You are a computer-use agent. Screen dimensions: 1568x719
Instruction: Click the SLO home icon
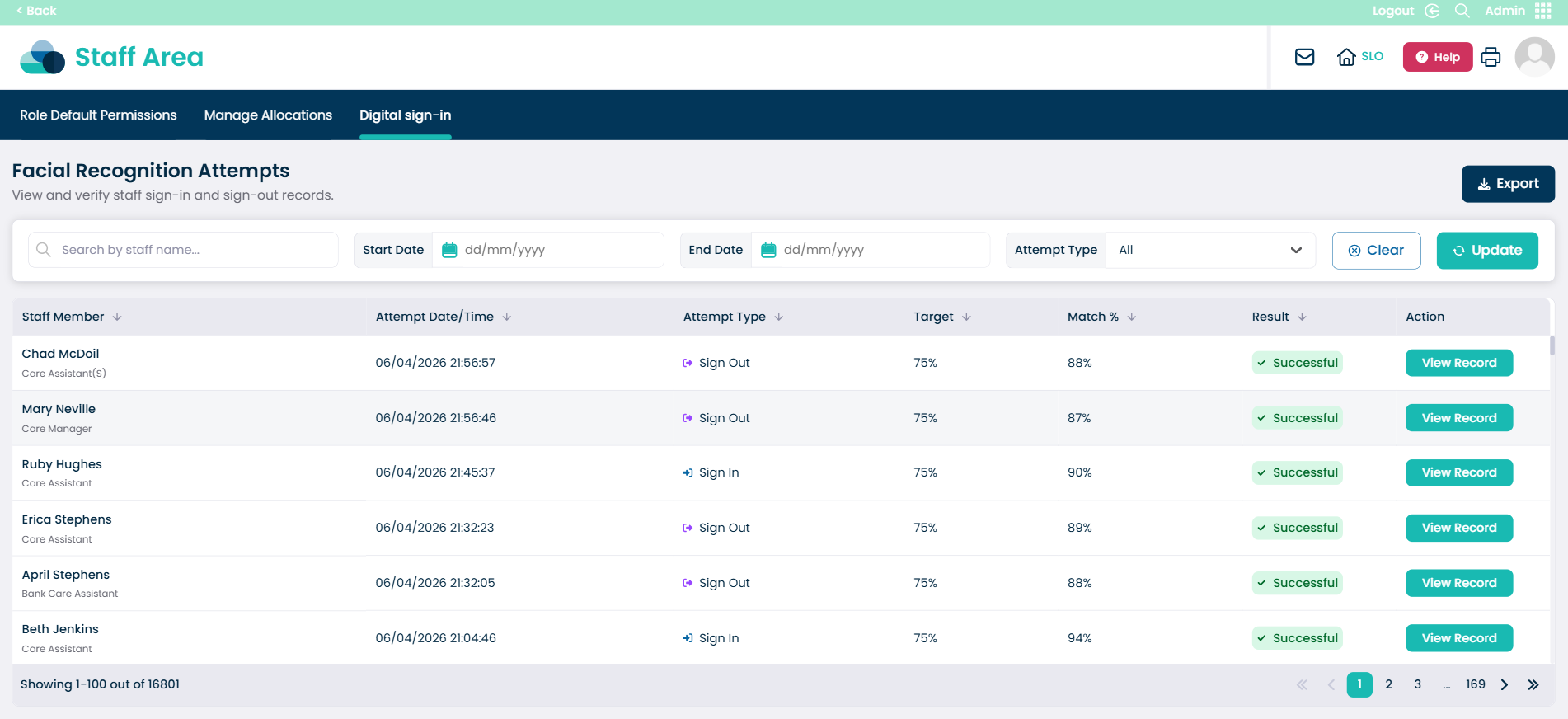point(1346,57)
